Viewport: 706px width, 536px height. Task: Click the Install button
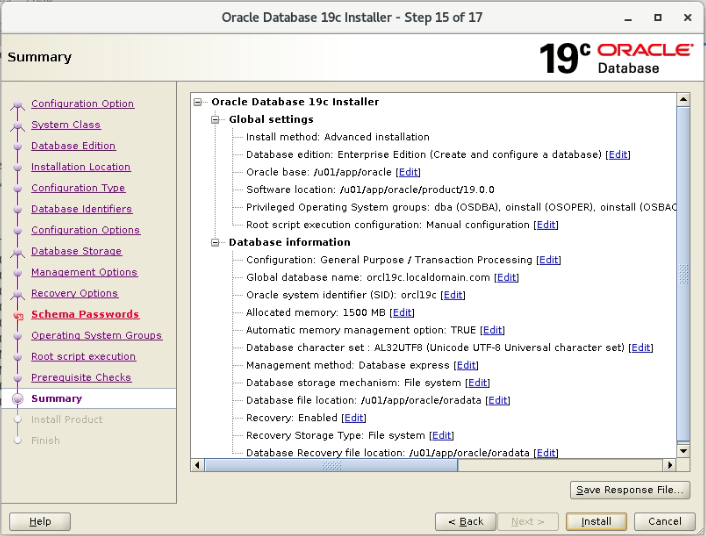pos(596,522)
